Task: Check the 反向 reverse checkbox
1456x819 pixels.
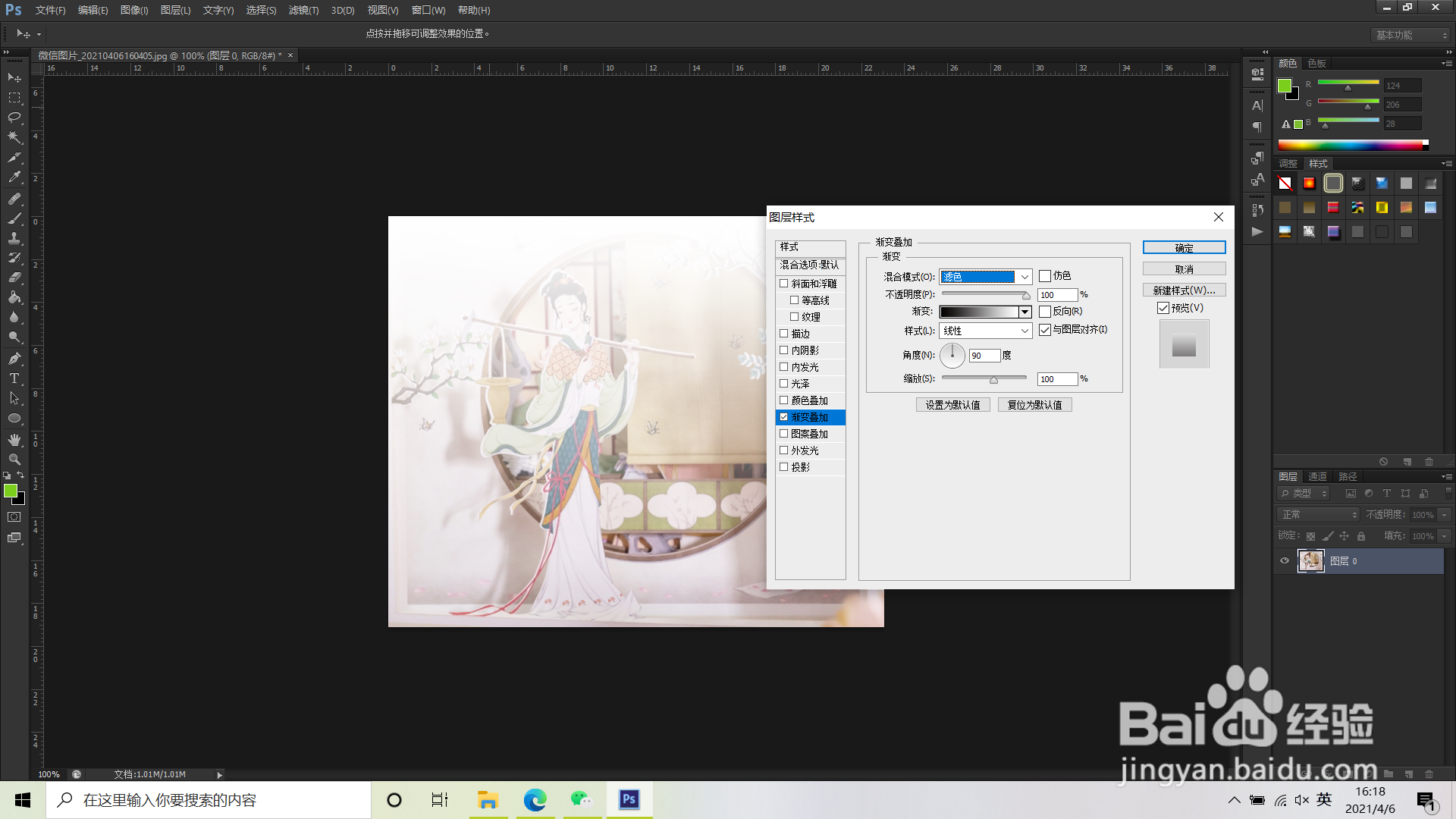Action: 1045,312
